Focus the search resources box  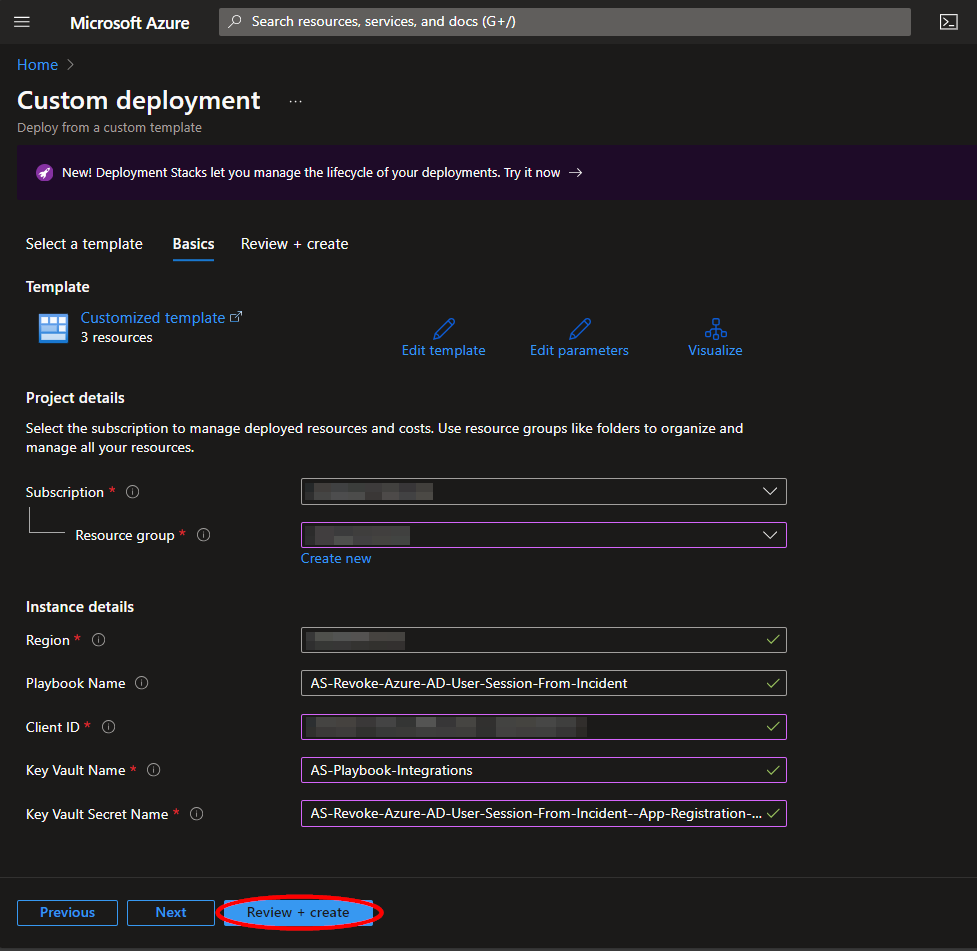pos(565,22)
